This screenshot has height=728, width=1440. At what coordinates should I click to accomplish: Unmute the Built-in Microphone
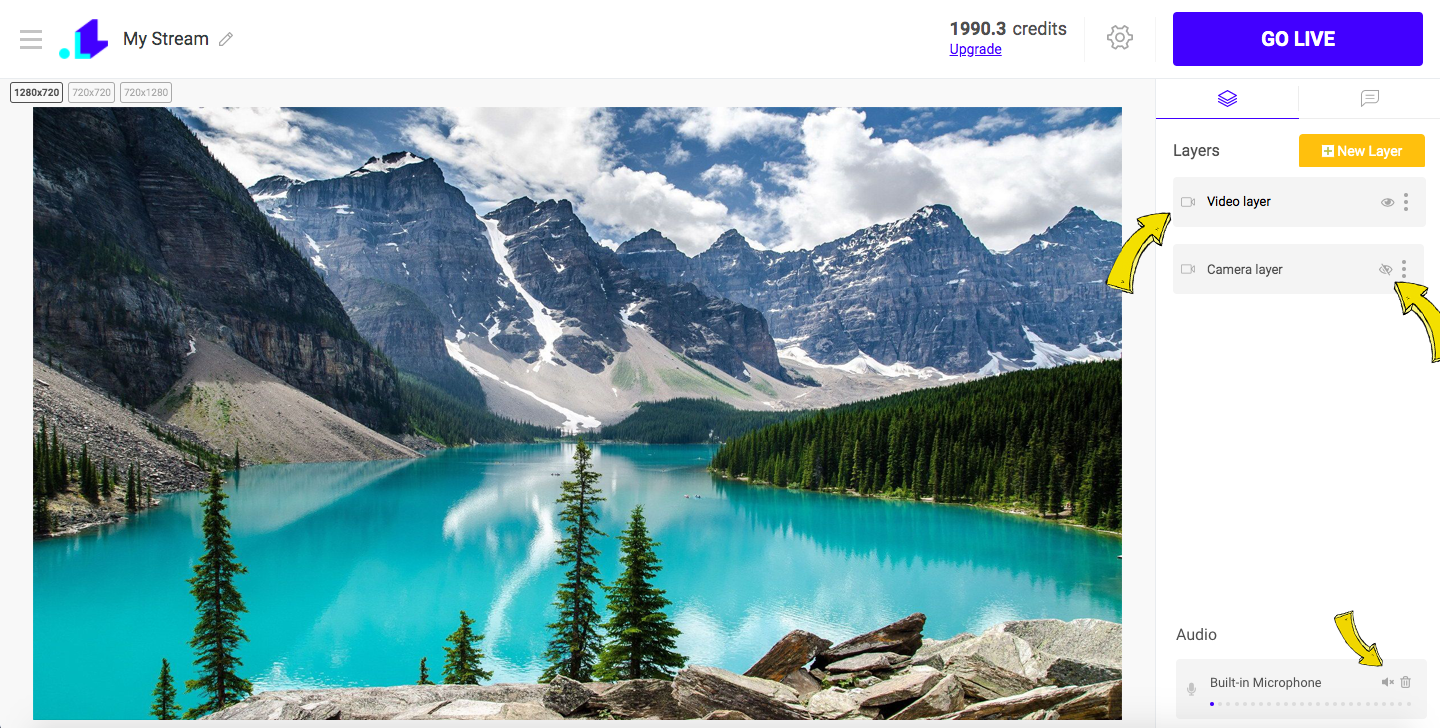coord(1387,682)
